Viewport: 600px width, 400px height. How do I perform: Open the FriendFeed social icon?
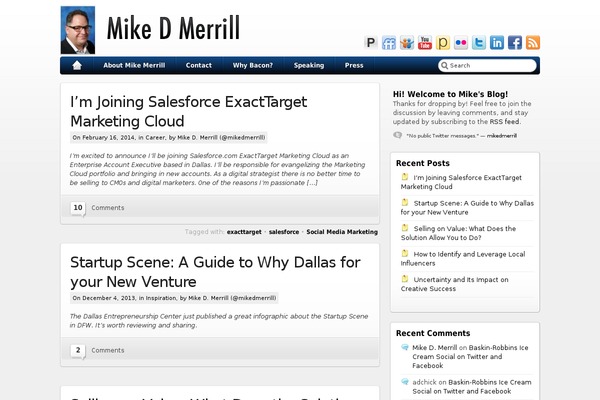[x=389, y=42]
